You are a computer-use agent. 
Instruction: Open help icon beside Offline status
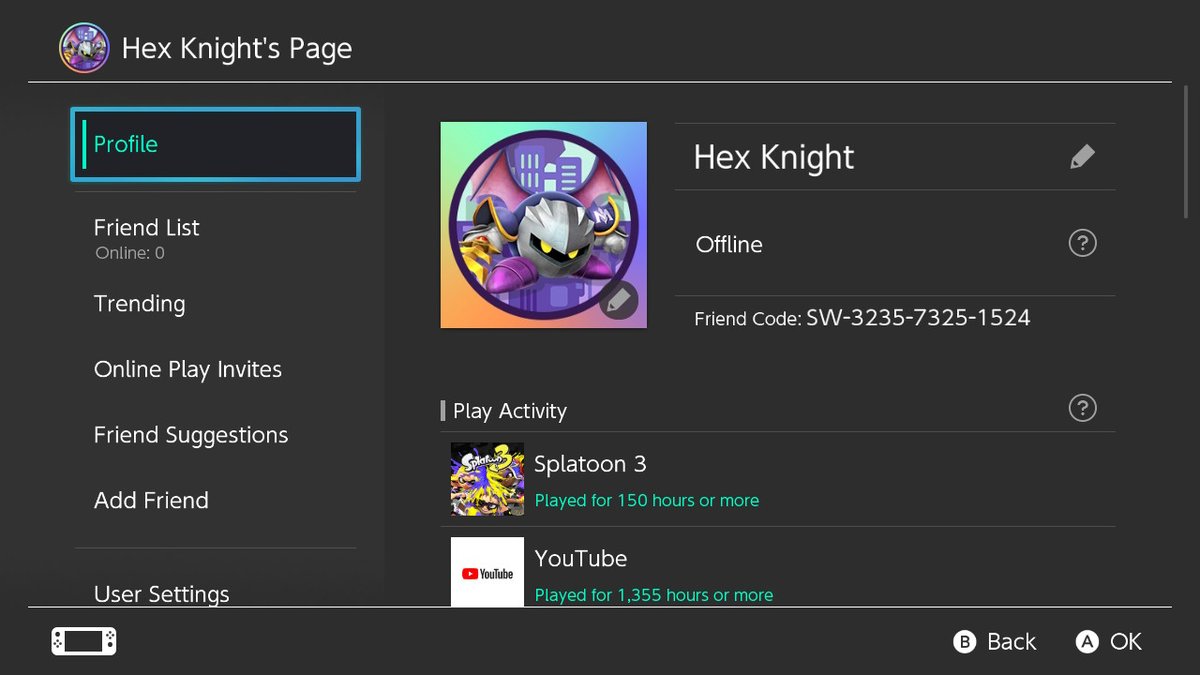(1082, 243)
